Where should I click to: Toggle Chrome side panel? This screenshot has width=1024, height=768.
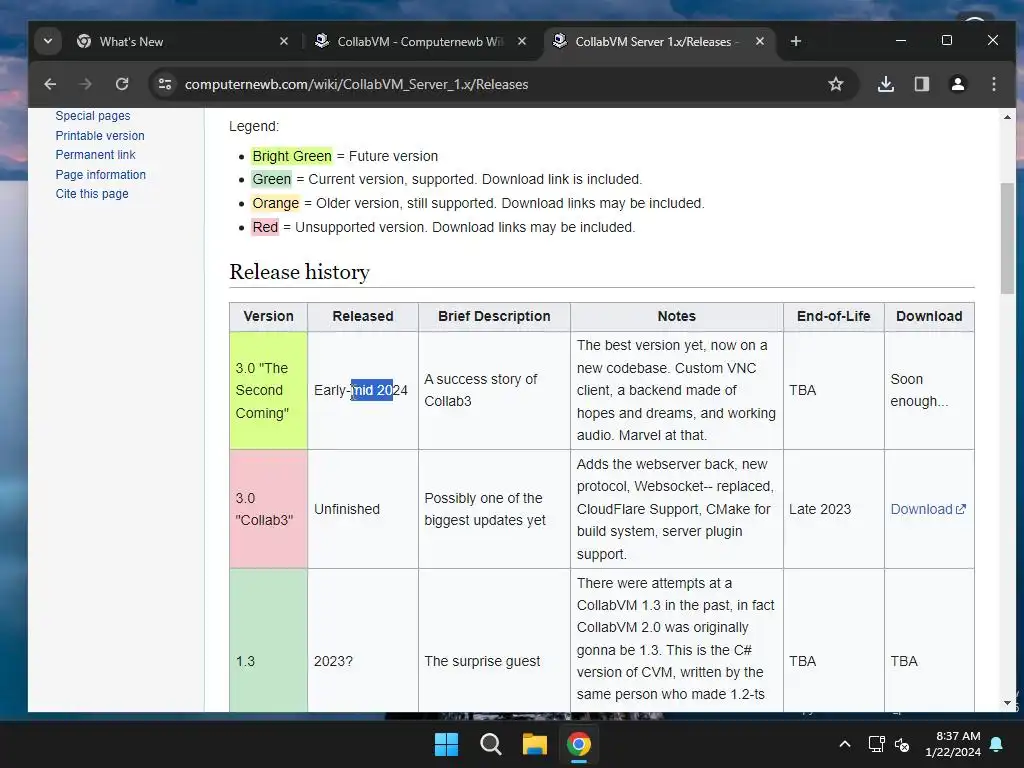click(x=921, y=84)
